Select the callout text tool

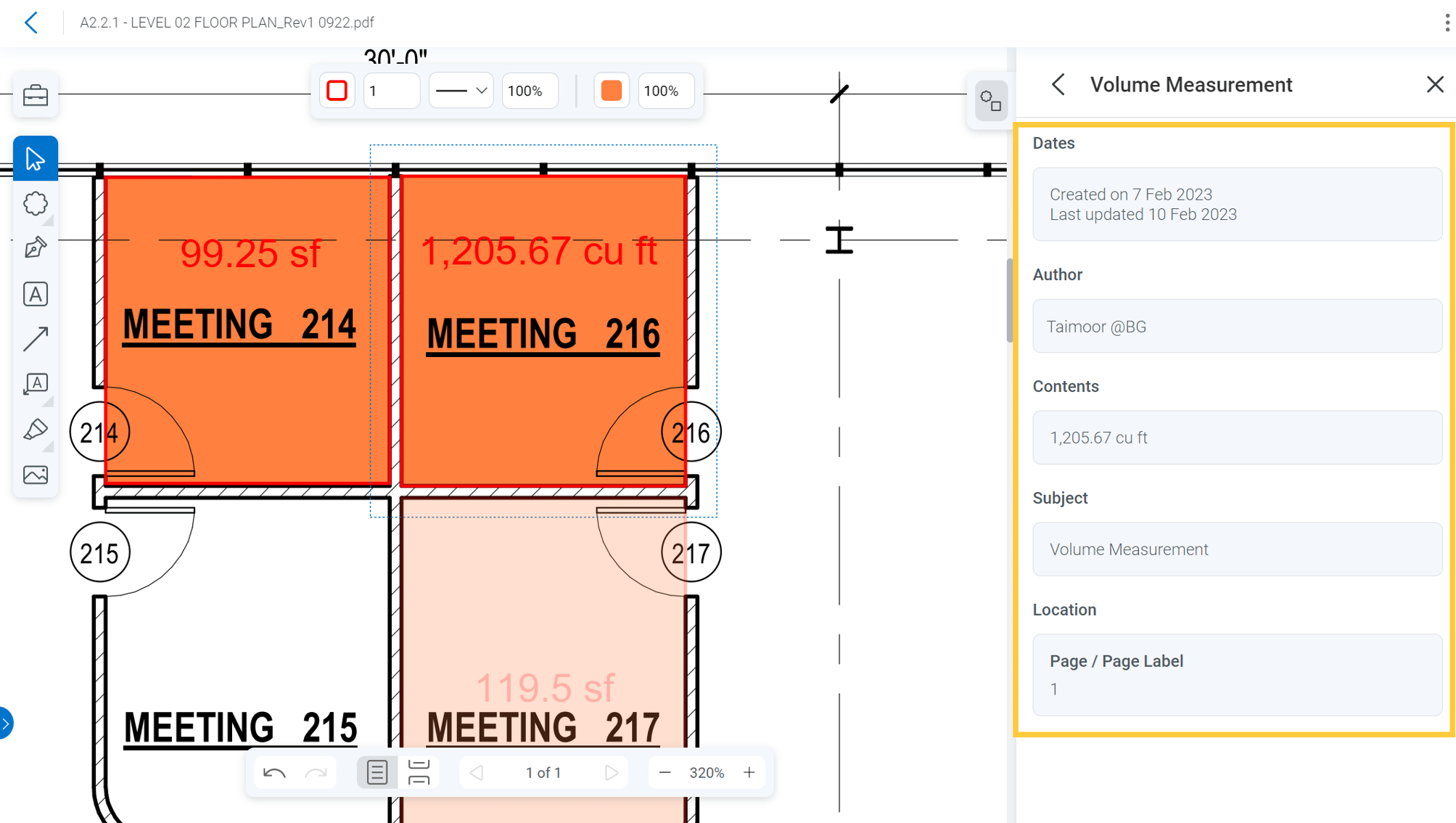pyautogui.click(x=35, y=384)
